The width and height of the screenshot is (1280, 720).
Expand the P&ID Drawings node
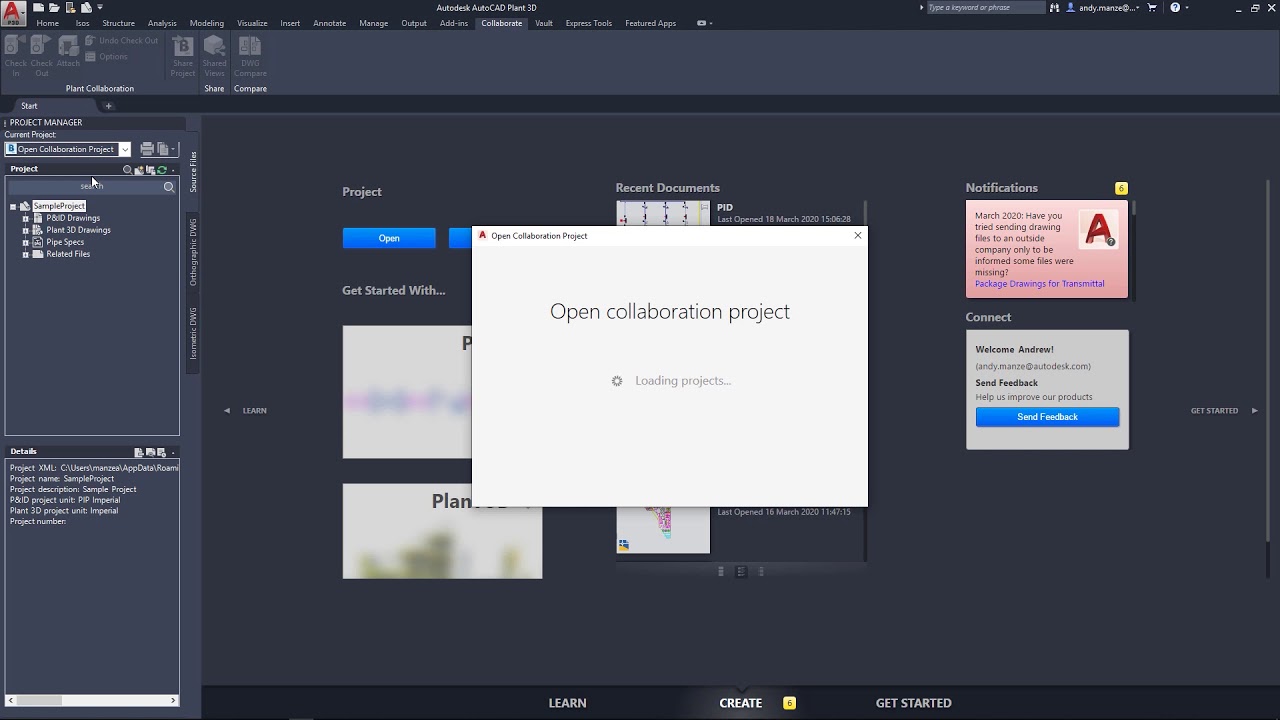tap(26, 218)
